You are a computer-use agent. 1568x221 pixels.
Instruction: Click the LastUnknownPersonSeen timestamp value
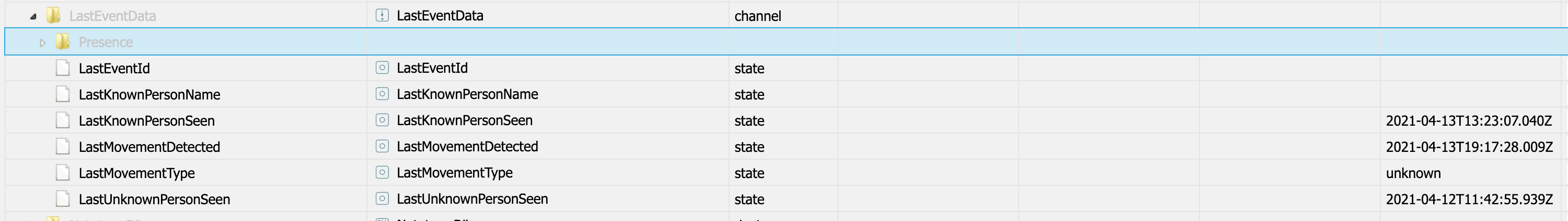coord(1469,200)
